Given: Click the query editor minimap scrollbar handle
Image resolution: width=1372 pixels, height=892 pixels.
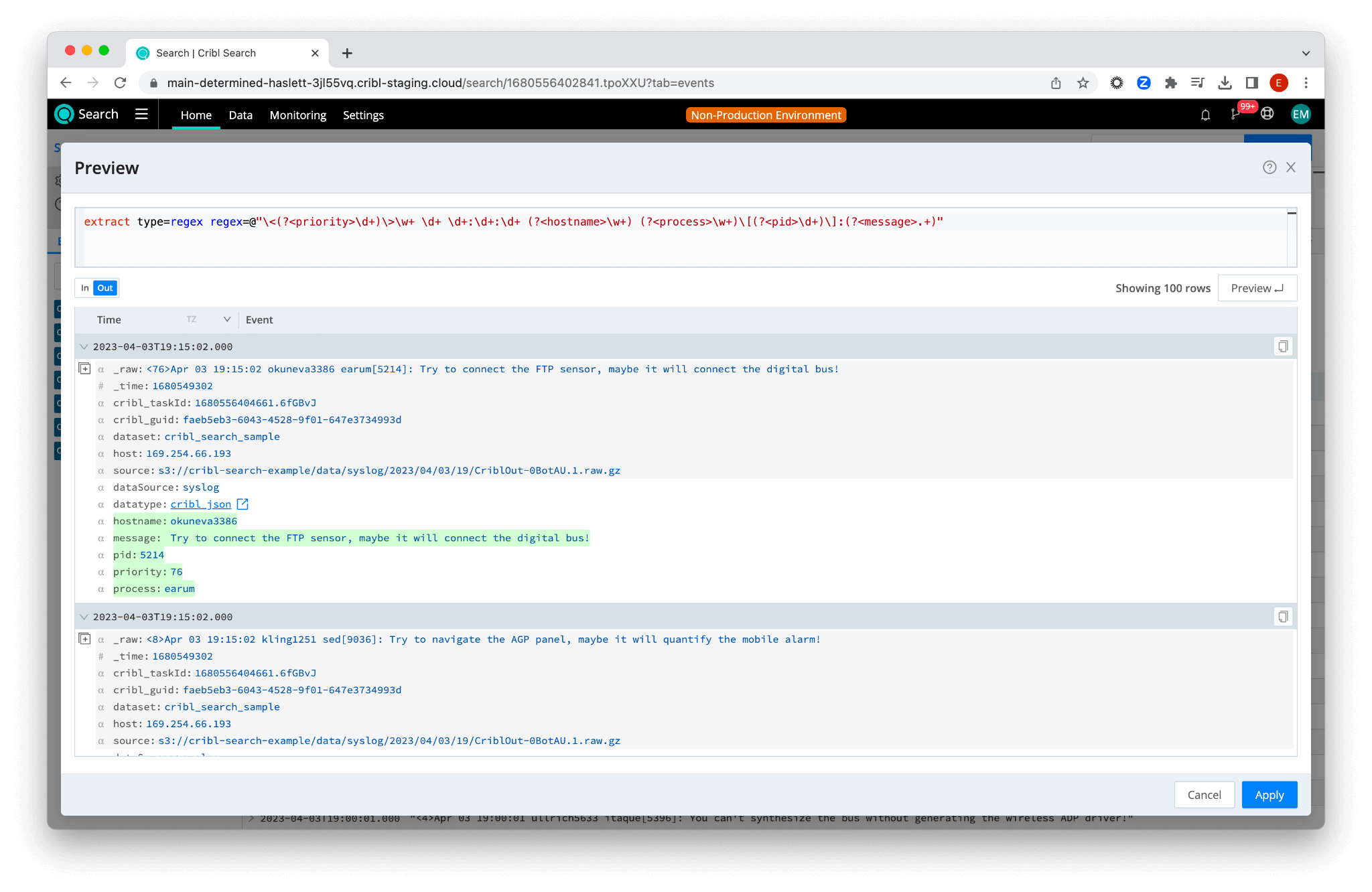Looking at the screenshot, I should click(x=1292, y=214).
